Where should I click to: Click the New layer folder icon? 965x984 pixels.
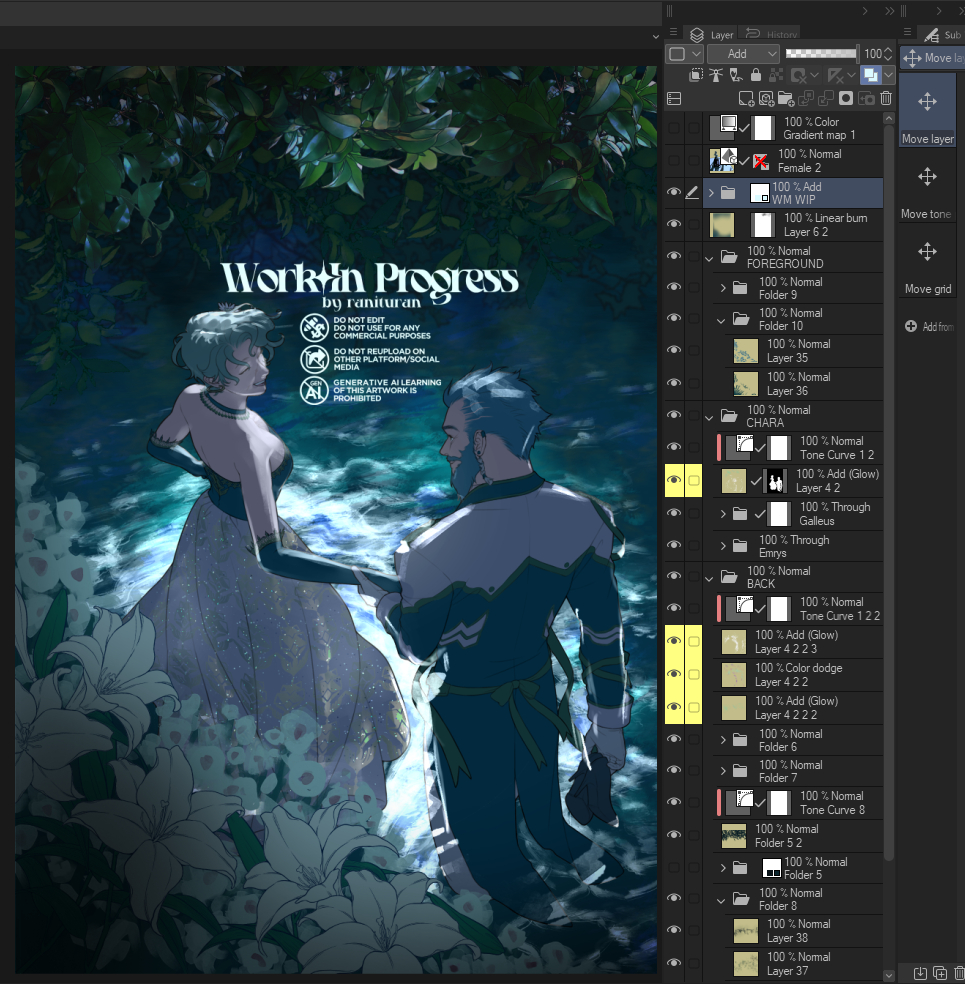pos(786,98)
